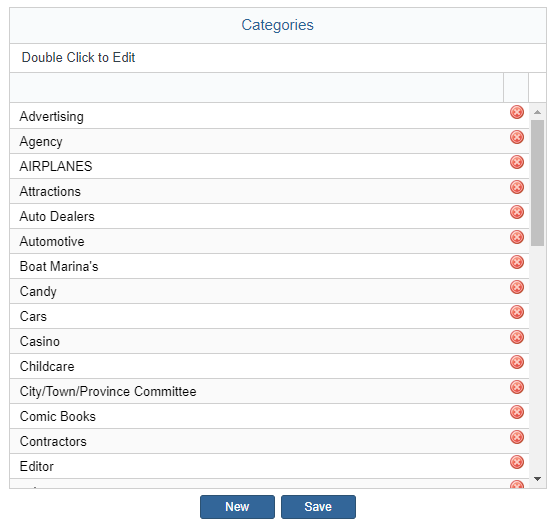Click the scrollbar up arrow

click(x=537, y=112)
